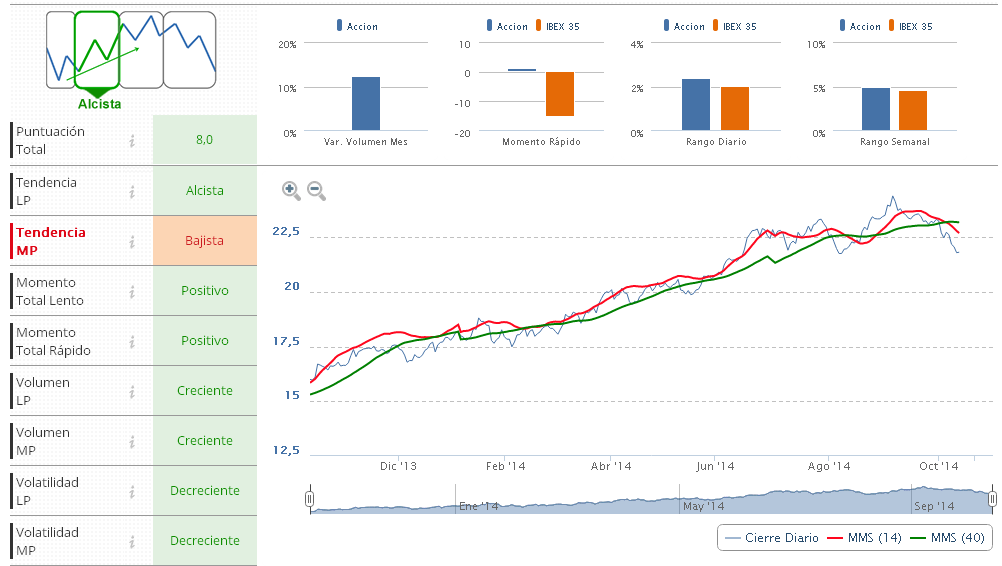Click the right handle of date range navigator

[992, 498]
